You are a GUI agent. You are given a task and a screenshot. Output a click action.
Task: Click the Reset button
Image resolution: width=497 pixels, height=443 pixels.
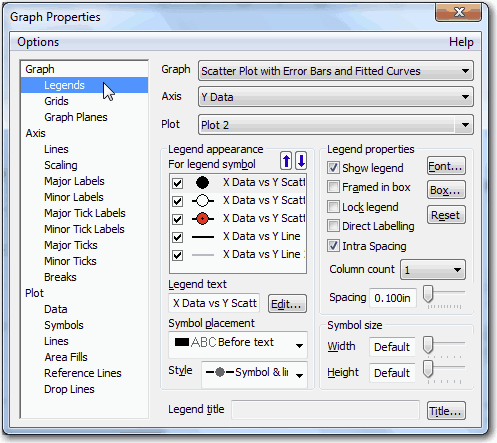pyautogui.click(x=446, y=215)
